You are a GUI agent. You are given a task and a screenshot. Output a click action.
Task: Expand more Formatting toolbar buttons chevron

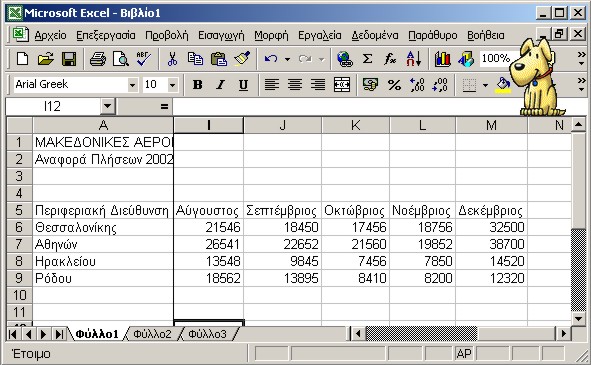point(582,84)
